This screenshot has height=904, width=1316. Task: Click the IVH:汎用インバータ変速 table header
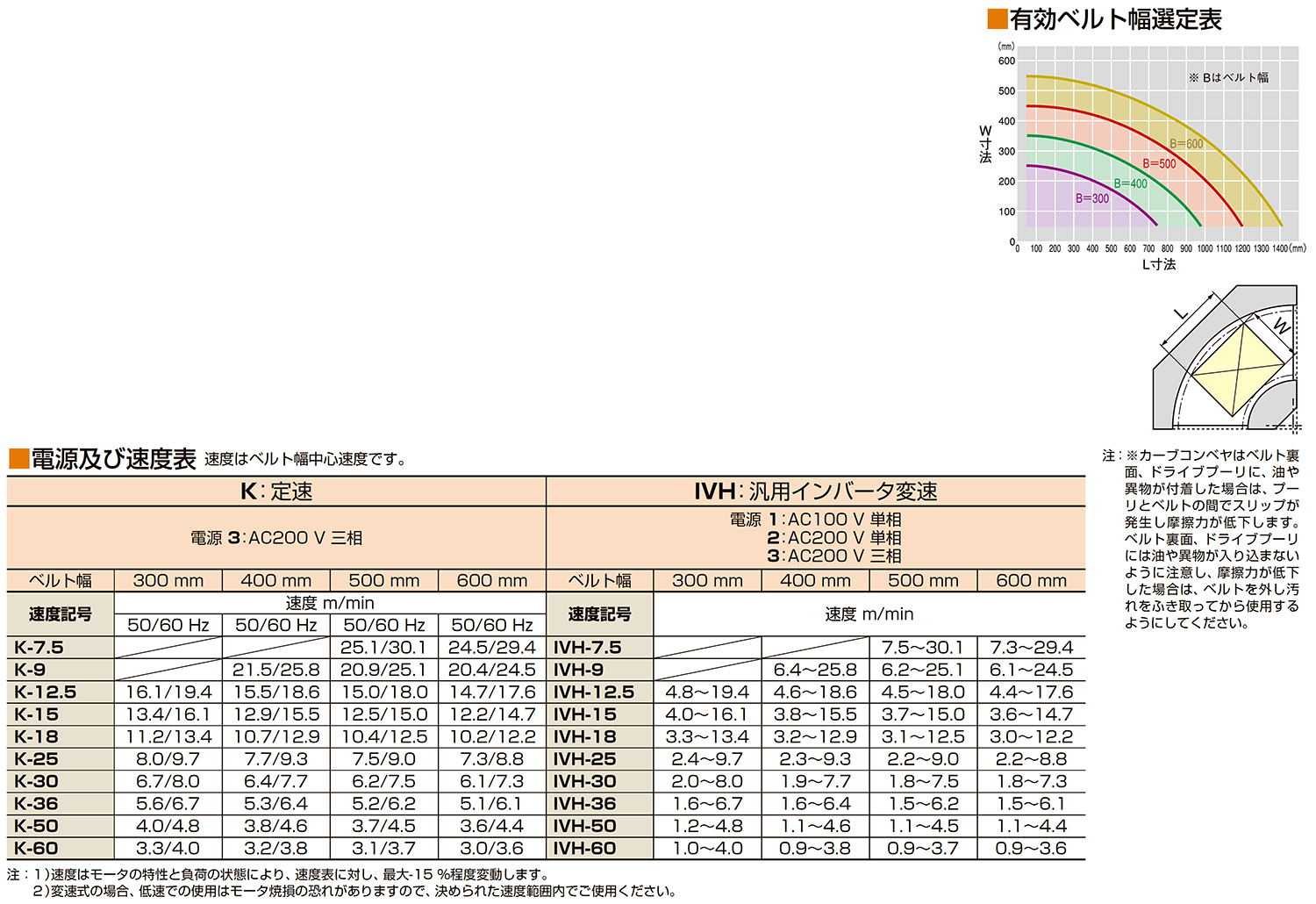coord(815,491)
